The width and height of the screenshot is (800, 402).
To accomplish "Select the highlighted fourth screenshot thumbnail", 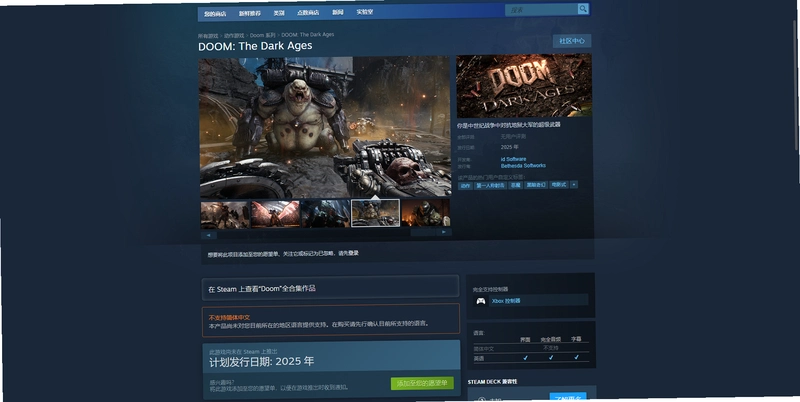I will click(376, 213).
